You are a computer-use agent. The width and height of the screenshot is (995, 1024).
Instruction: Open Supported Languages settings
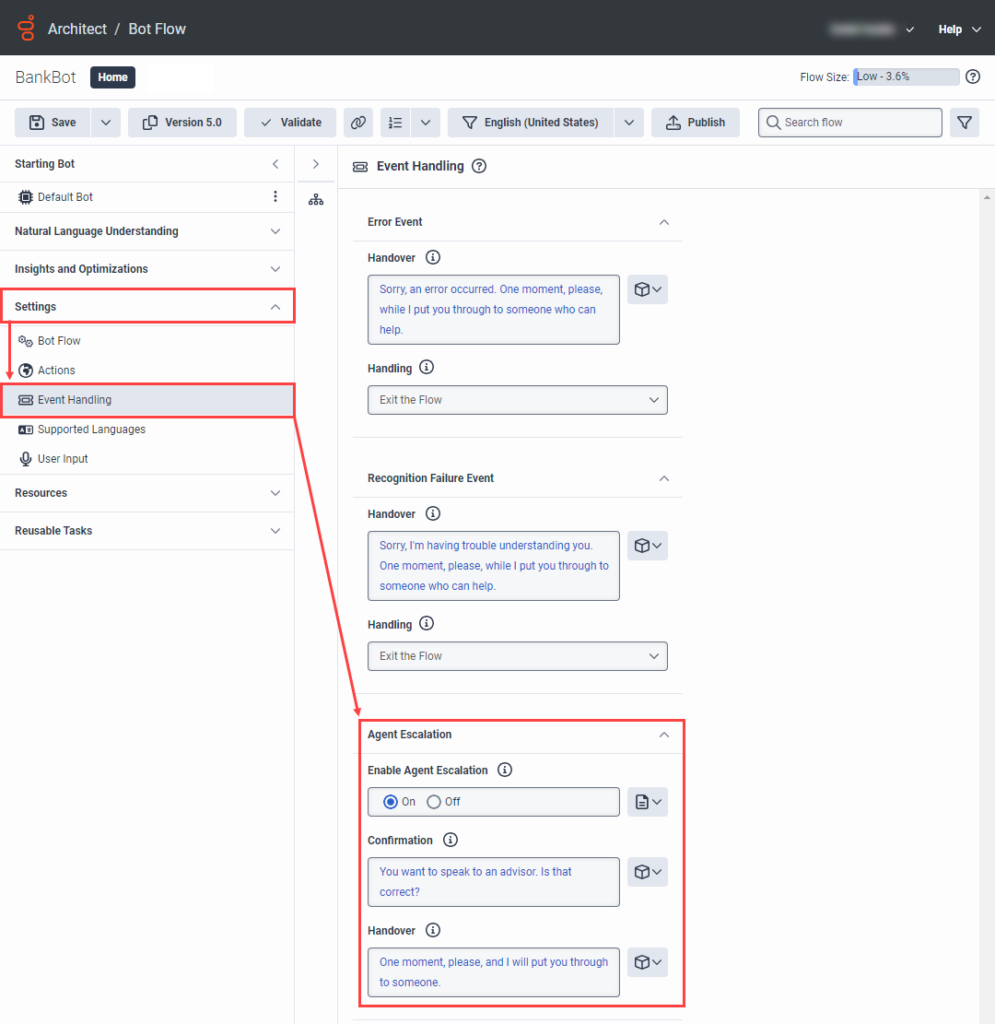[x=91, y=429]
